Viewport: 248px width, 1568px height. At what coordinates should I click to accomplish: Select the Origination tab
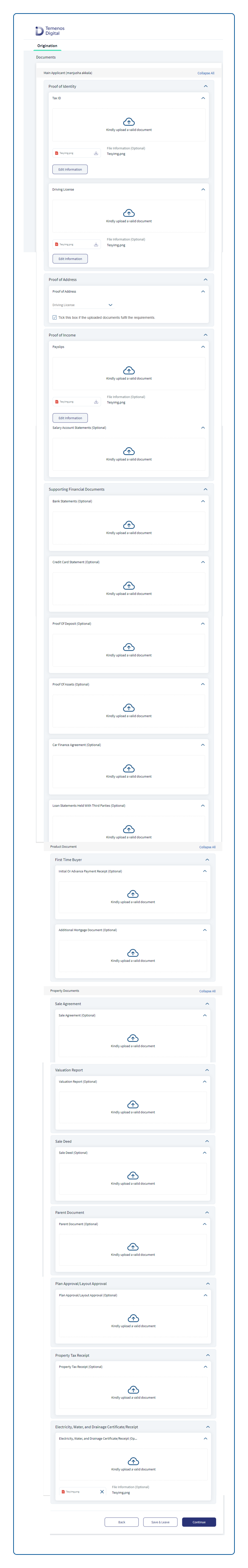47,46
